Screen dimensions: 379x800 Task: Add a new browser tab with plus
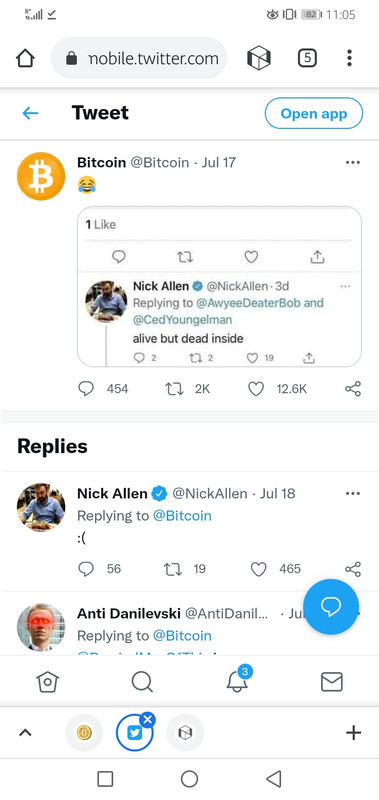click(x=353, y=733)
